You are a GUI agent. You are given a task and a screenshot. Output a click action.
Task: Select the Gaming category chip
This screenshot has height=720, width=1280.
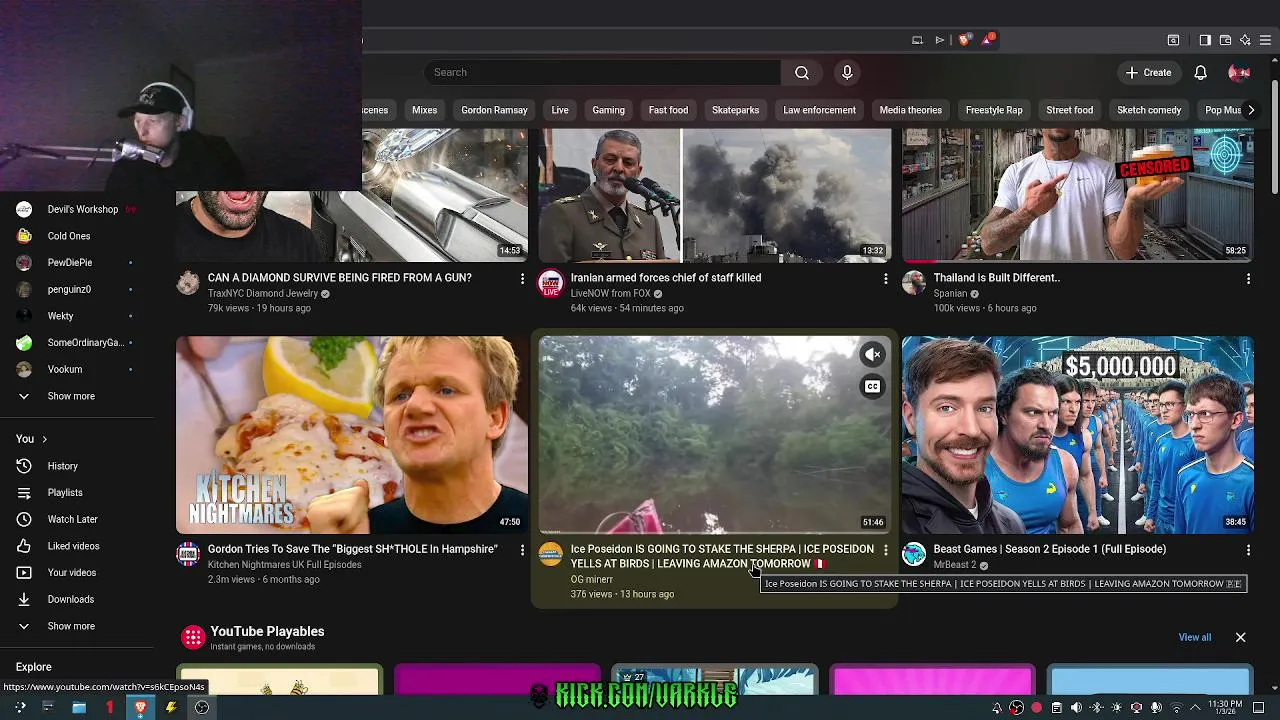(x=608, y=110)
